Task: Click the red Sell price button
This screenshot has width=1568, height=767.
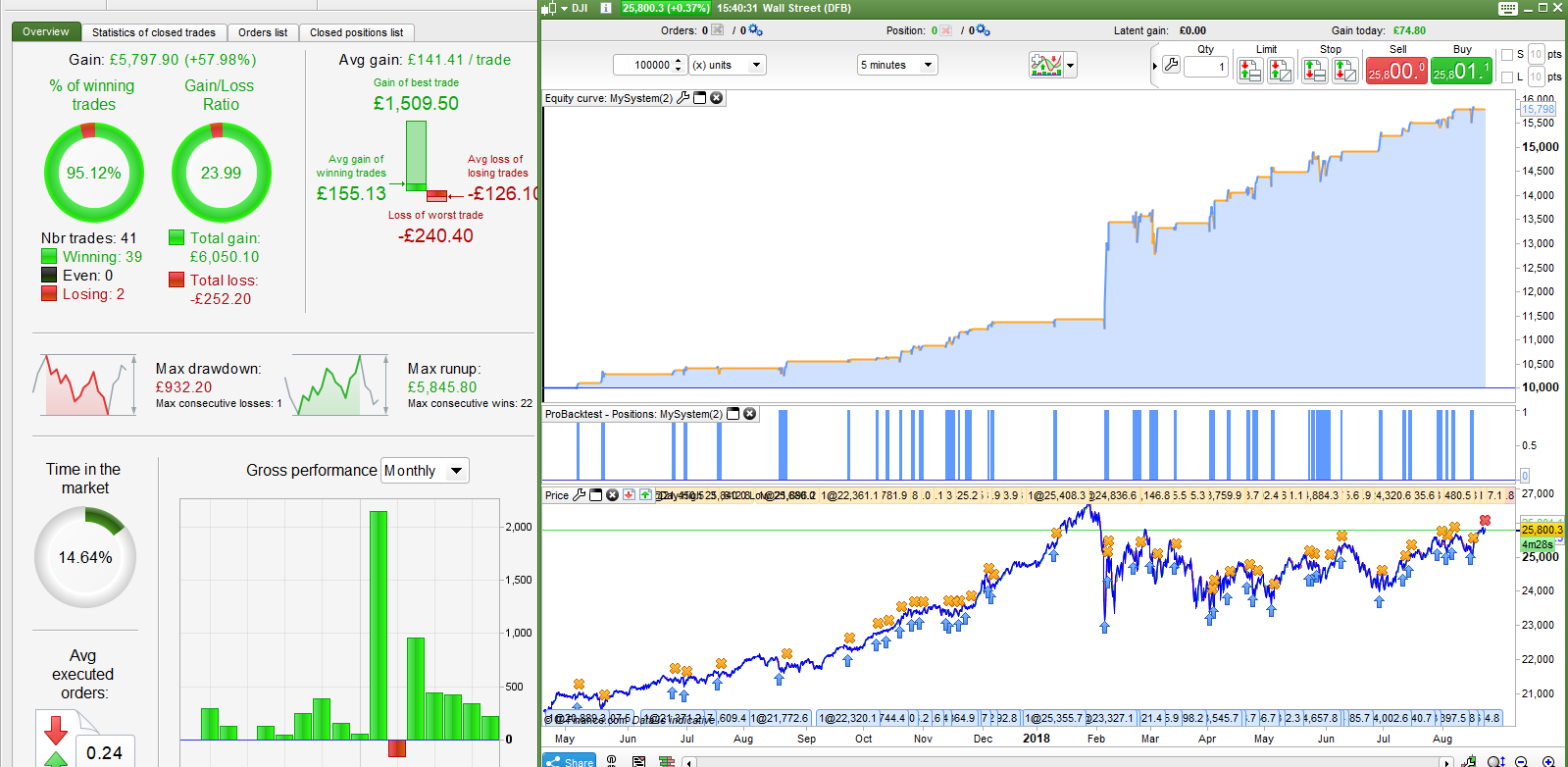Action: [1396, 71]
